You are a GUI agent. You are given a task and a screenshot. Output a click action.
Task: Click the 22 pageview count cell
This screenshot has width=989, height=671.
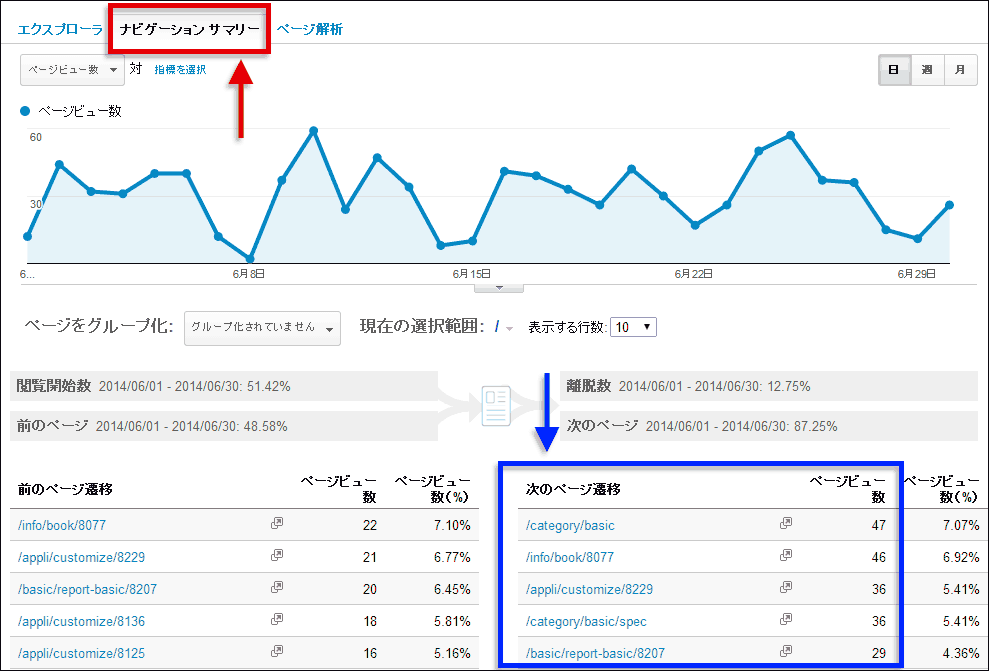[370, 525]
